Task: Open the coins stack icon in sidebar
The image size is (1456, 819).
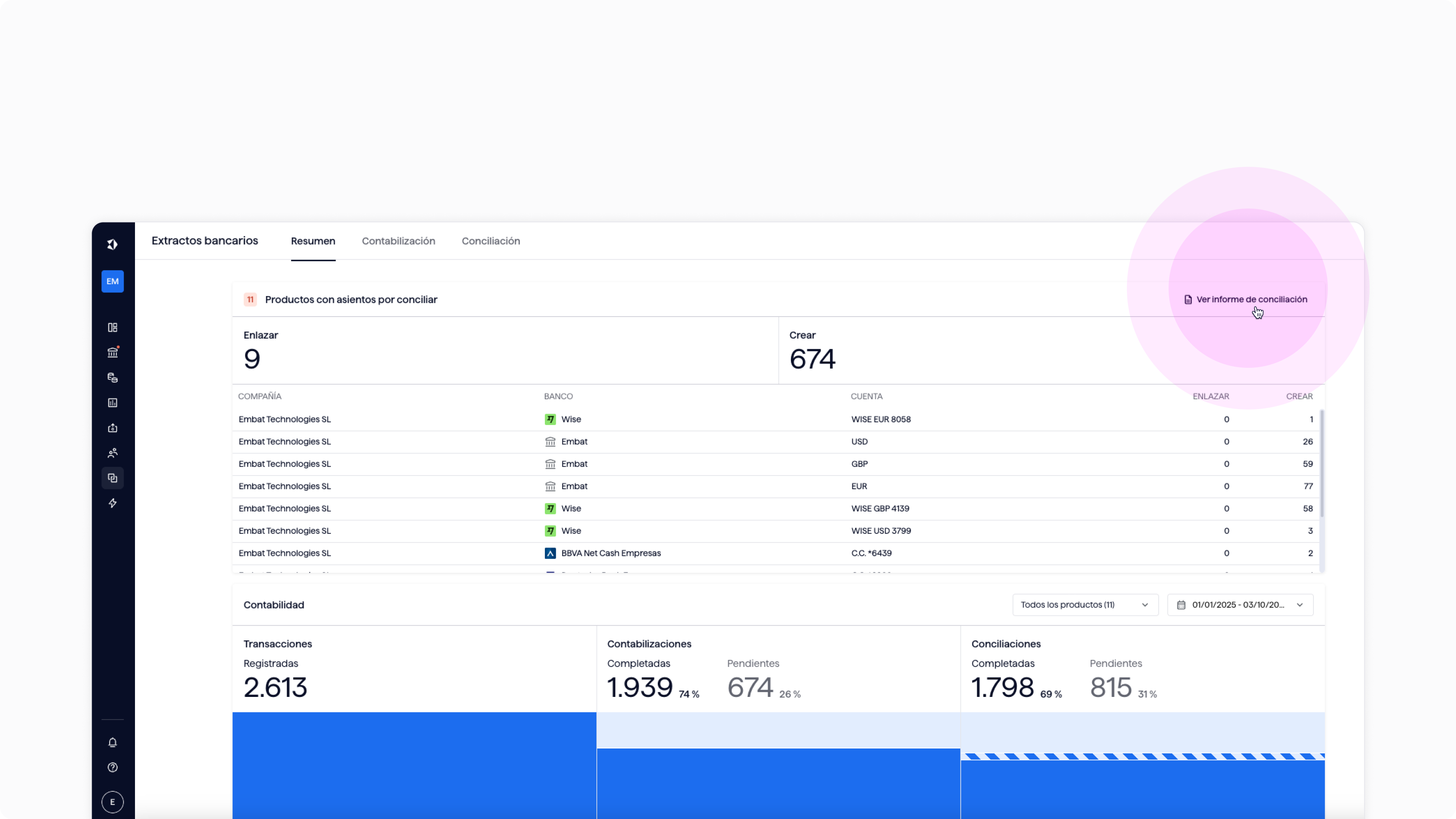Action: [113, 378]
